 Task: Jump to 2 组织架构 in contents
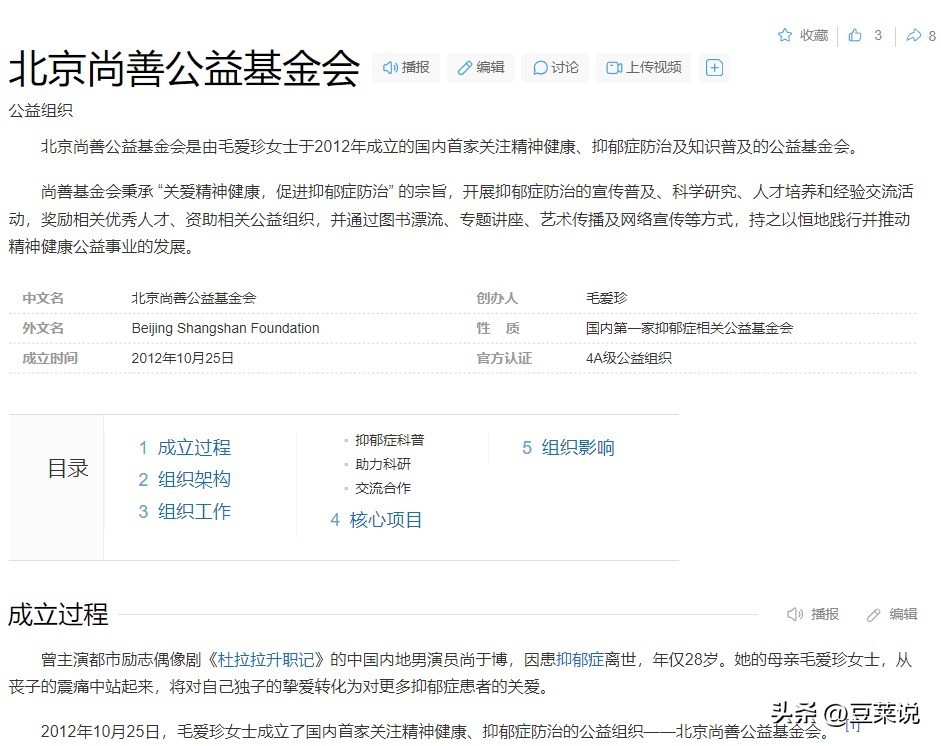pyautogui.click(x=185, y=480)
